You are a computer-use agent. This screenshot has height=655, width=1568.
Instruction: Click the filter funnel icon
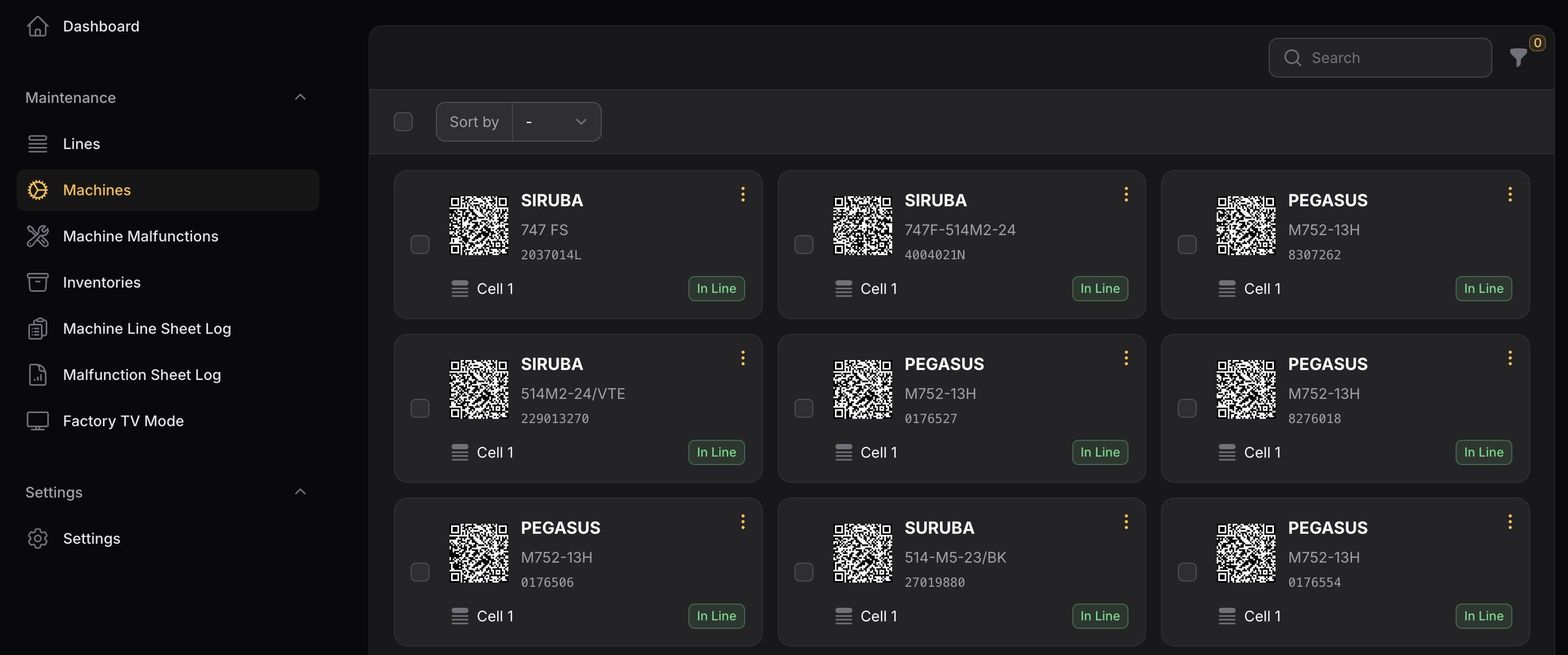(x=1518, y=58)
